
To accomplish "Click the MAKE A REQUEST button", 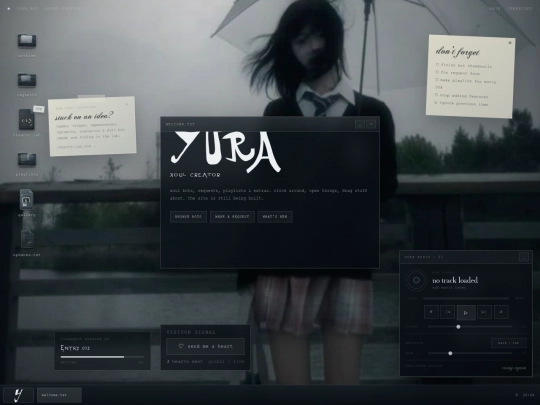I will click(232, 217).
